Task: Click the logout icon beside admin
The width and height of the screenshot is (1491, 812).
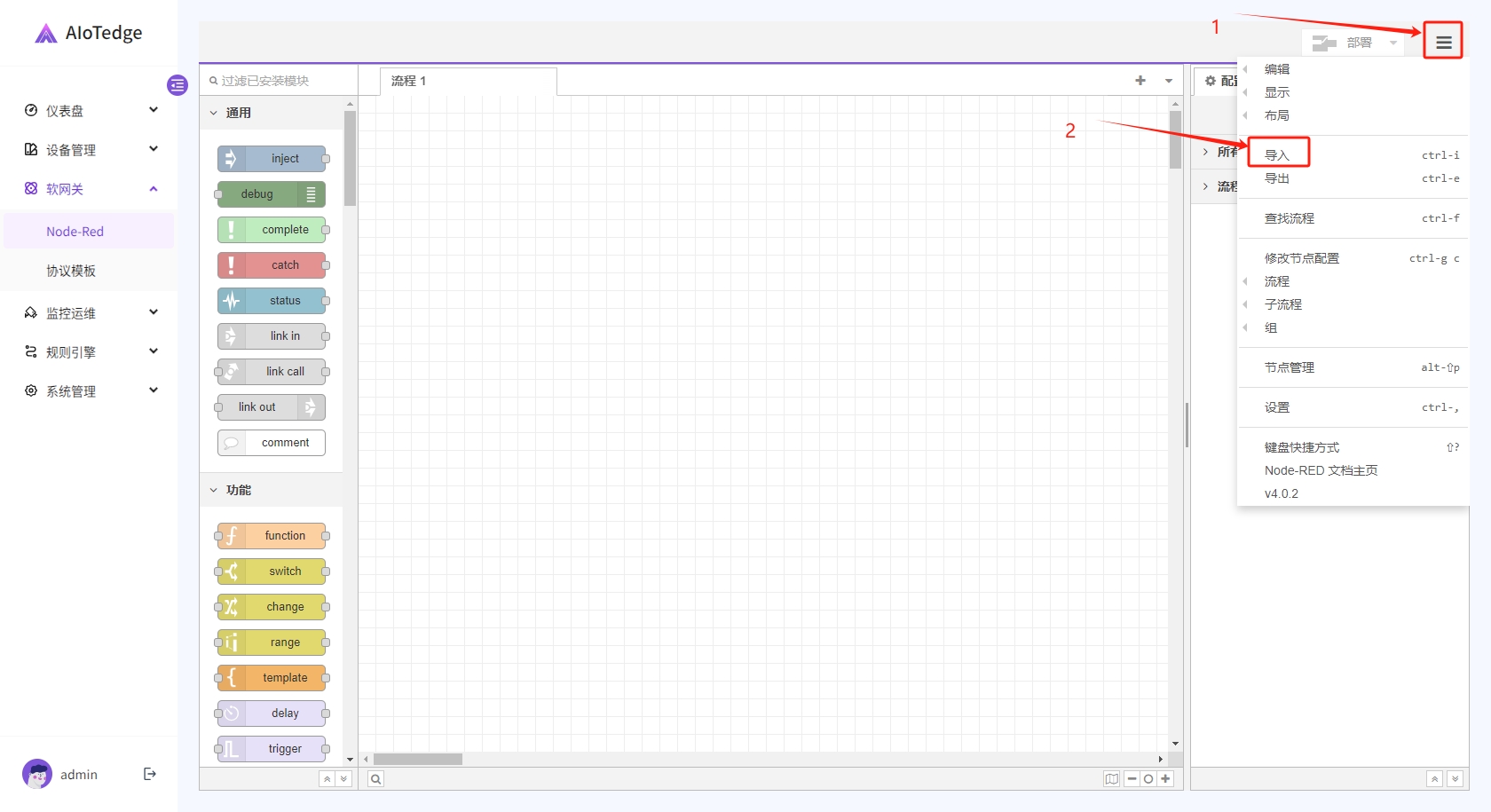Action: (150, 774)
